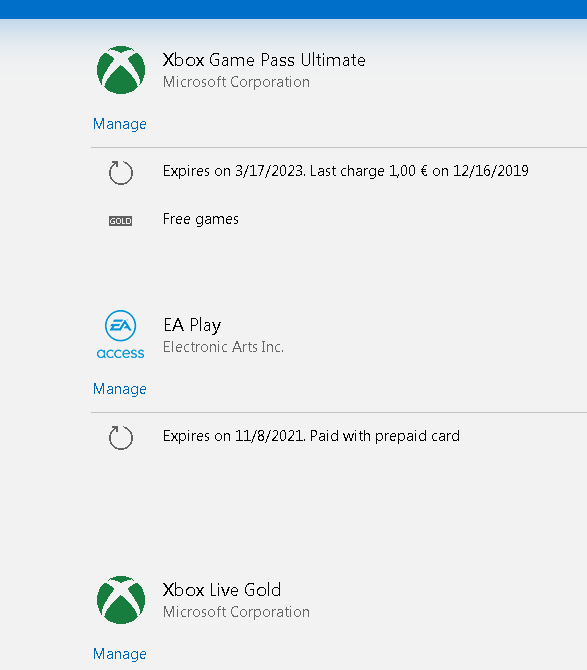Click the blue header bar at top
587x670 pixels.
pyautogui.click(x=294, y=9)
